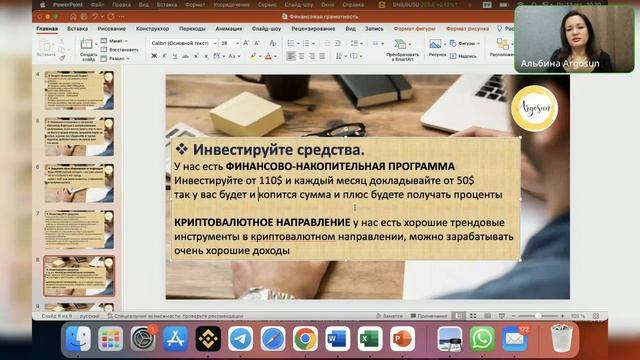
Task: Open the Рецензирование tab
Action: click(x=313, y=29)
